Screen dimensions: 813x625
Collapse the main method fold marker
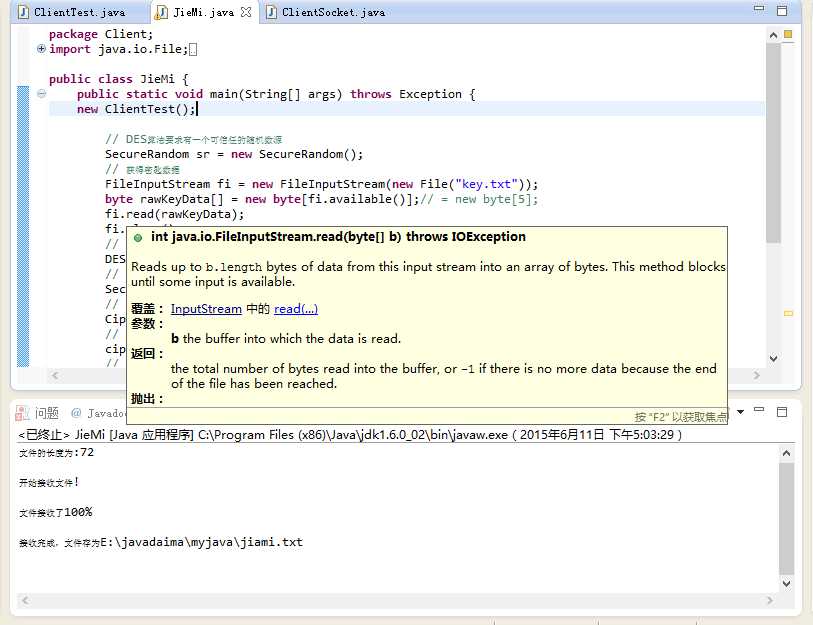[x=41, y=94]
